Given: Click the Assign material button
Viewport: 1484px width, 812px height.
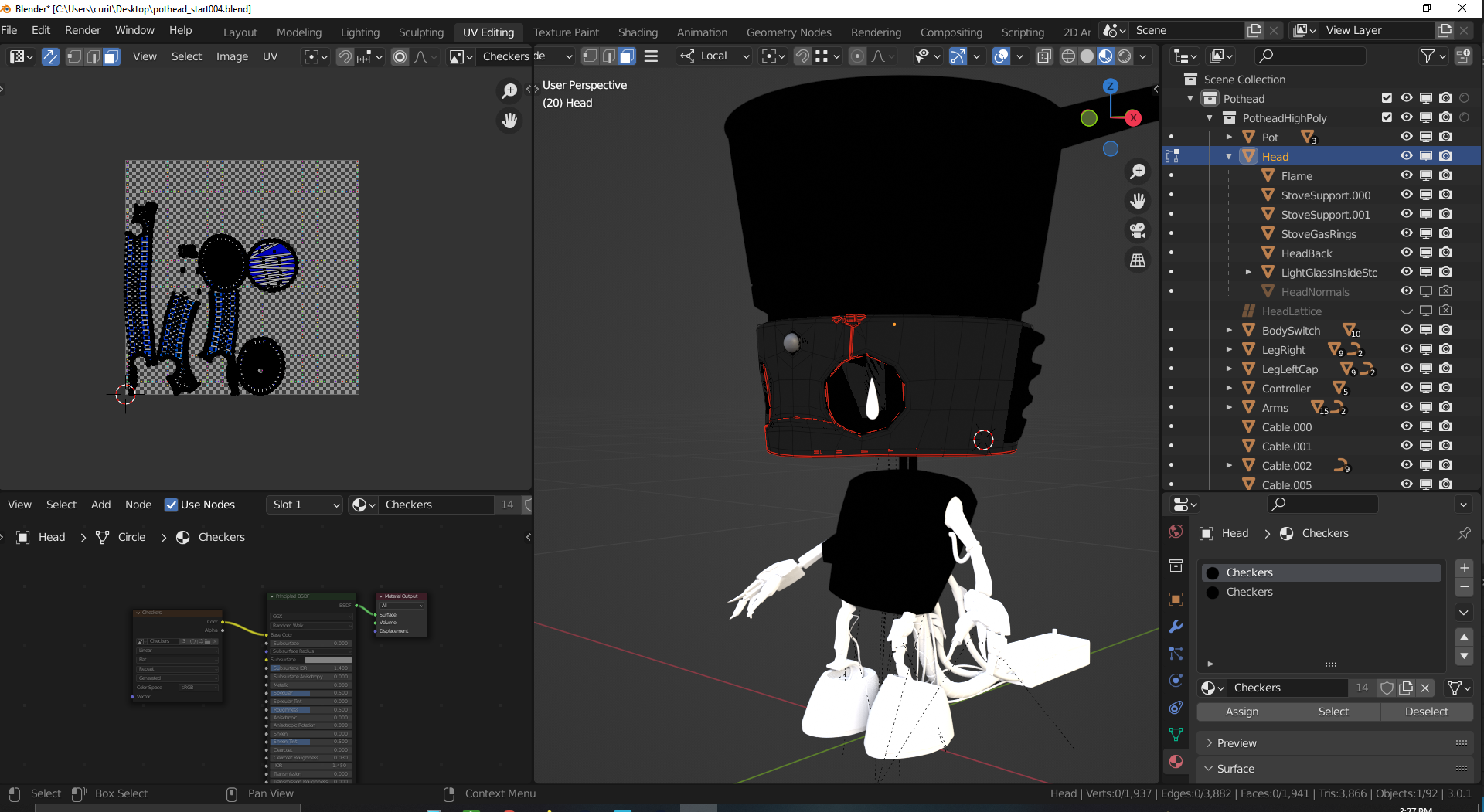Looking at the screenshot, I should (x=1241, y=712).
